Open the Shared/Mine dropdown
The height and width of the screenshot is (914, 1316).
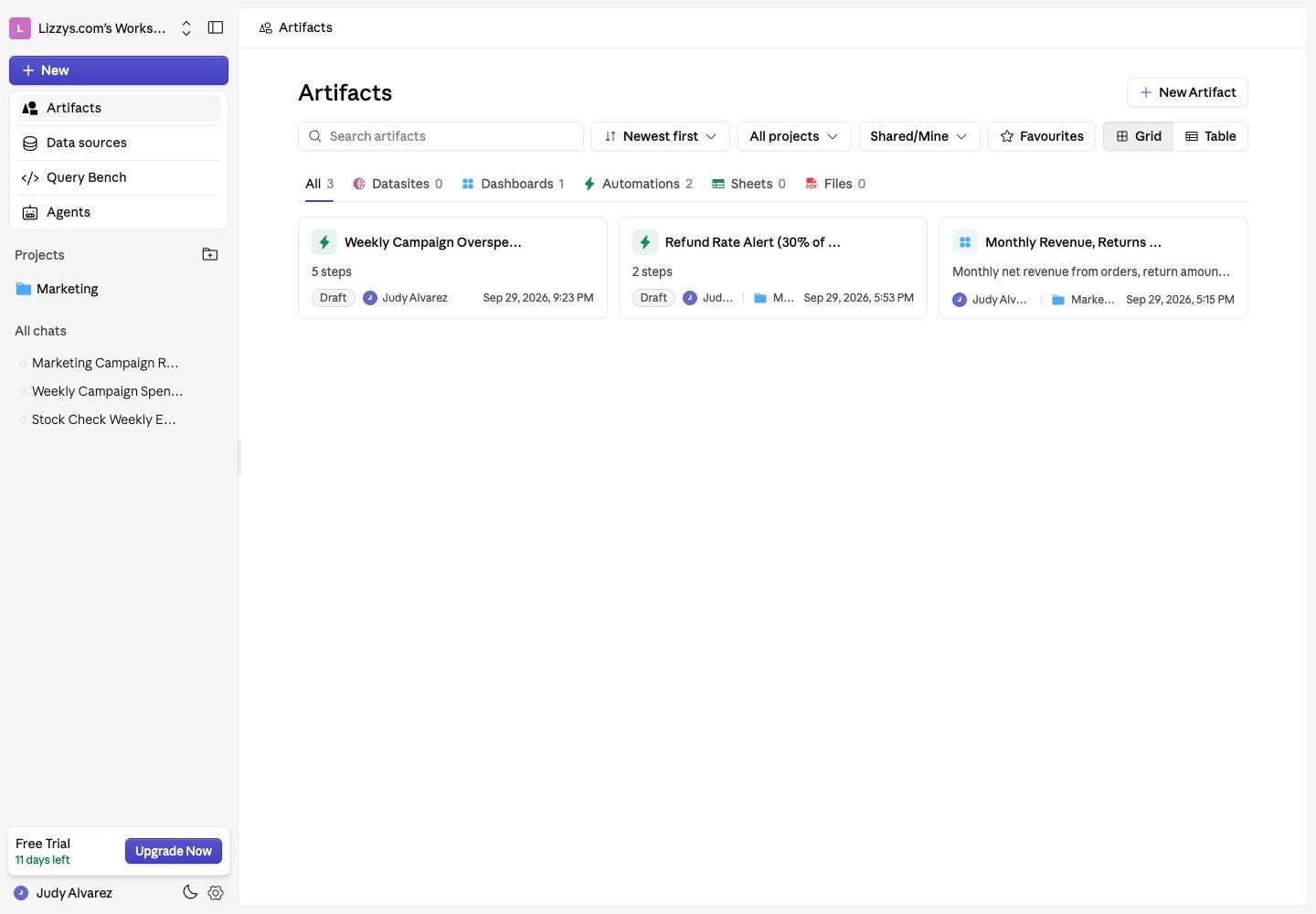click(919, 136)
